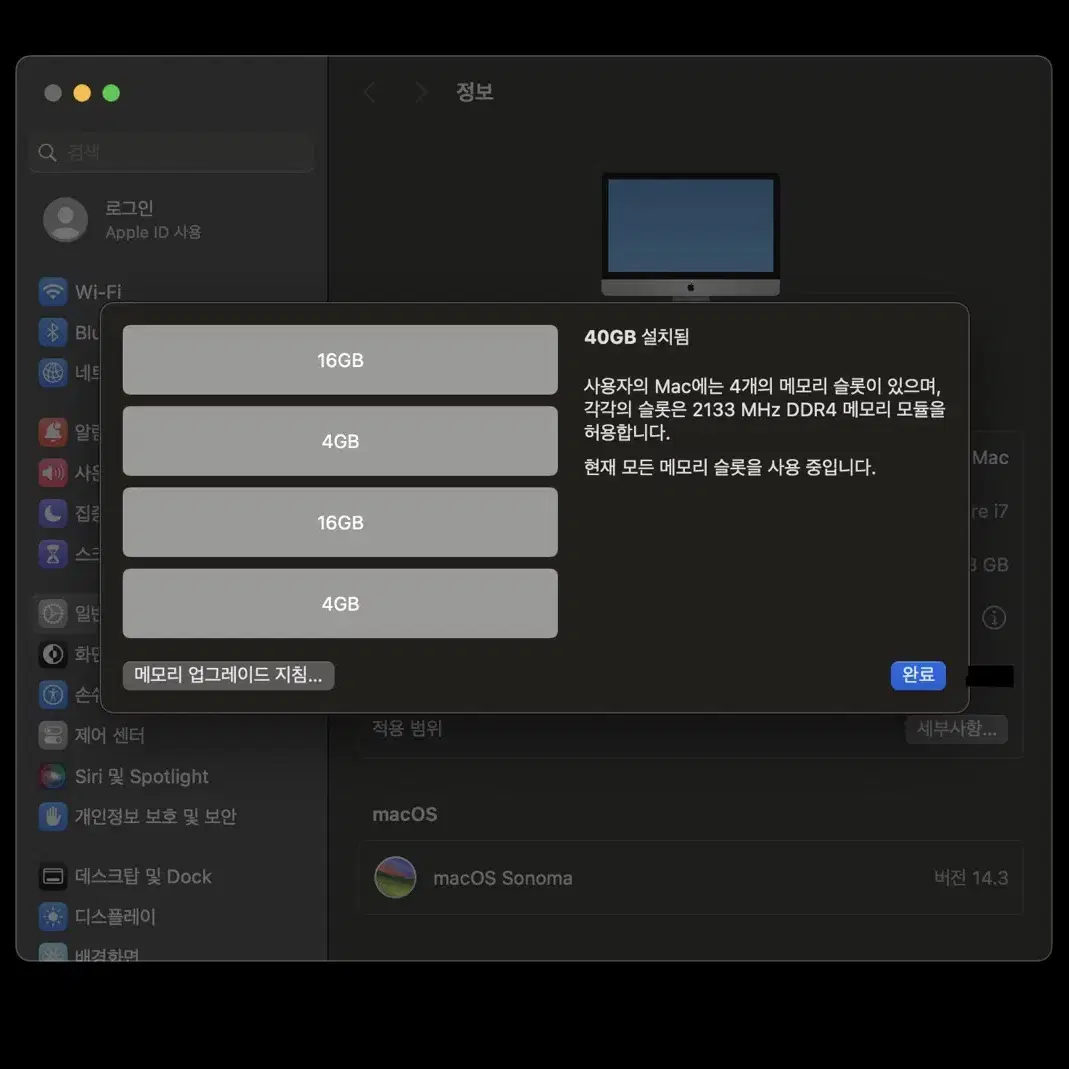Select the bottom 4GB memory slot
The width and height of the screenshot is (1069, 1069).
pyautogui.click(x=340, y=603)
